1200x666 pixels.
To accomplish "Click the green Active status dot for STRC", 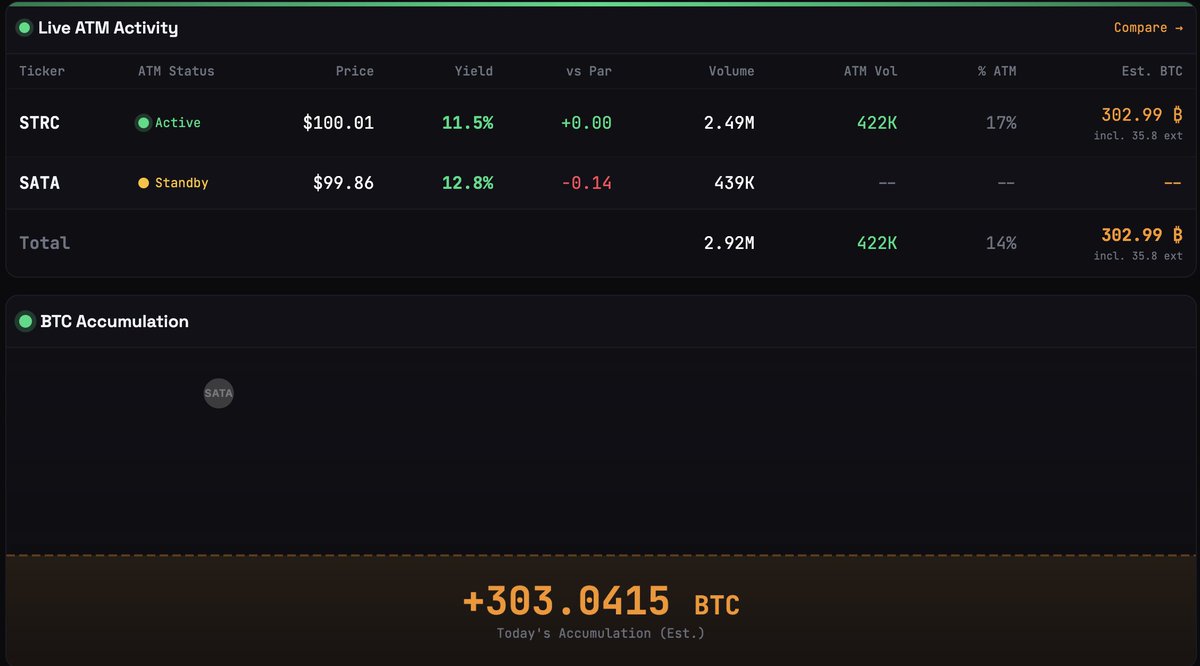I will click(143, 123).
